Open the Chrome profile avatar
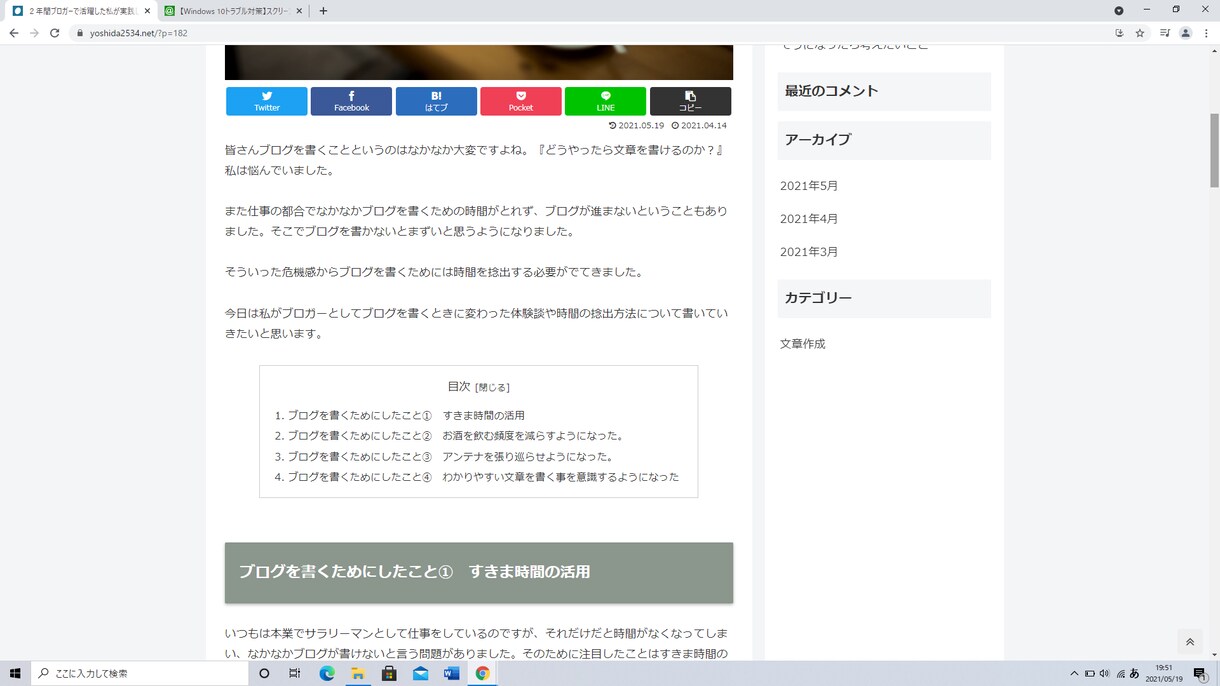This screenshot has width=1220, height=686. [1186, 33]
